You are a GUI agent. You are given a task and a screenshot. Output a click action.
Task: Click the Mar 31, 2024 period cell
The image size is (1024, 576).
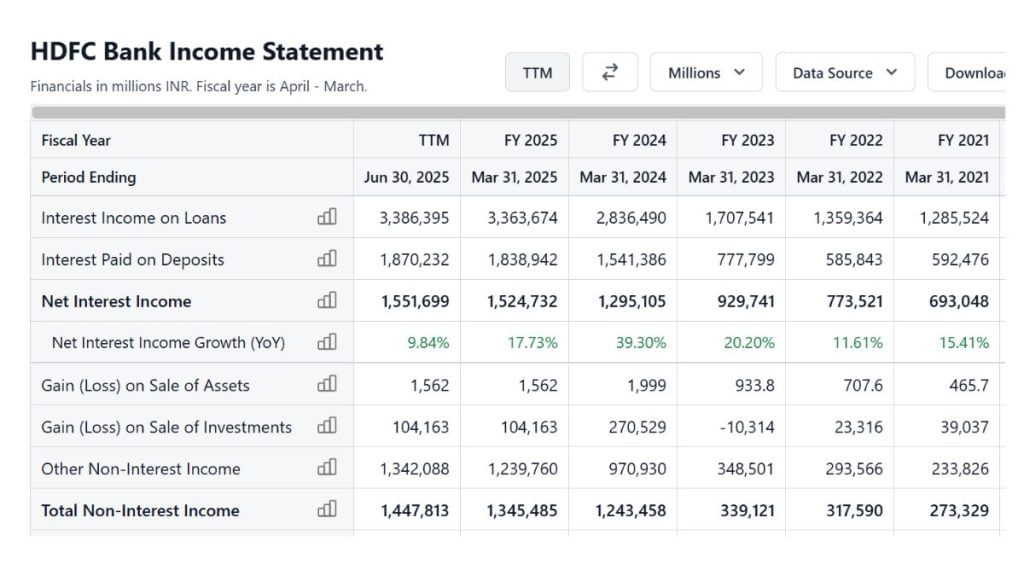pyautogui.click(x=623, y=177)
